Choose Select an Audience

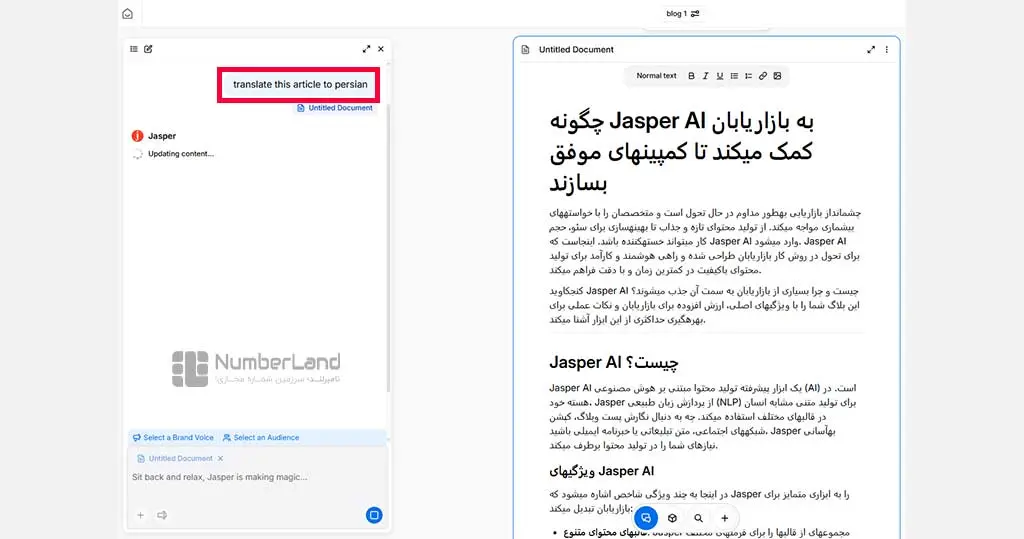point(261,438)
